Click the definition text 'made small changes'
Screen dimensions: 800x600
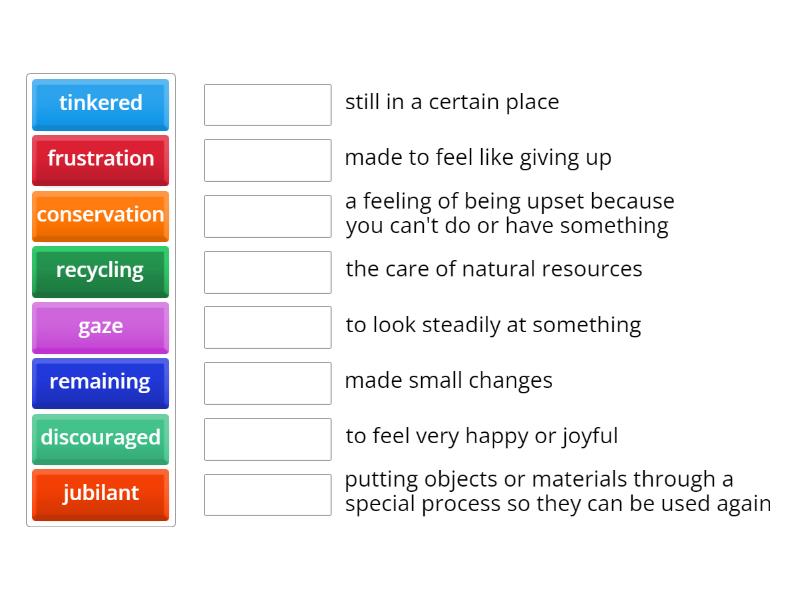click(449, 381)
